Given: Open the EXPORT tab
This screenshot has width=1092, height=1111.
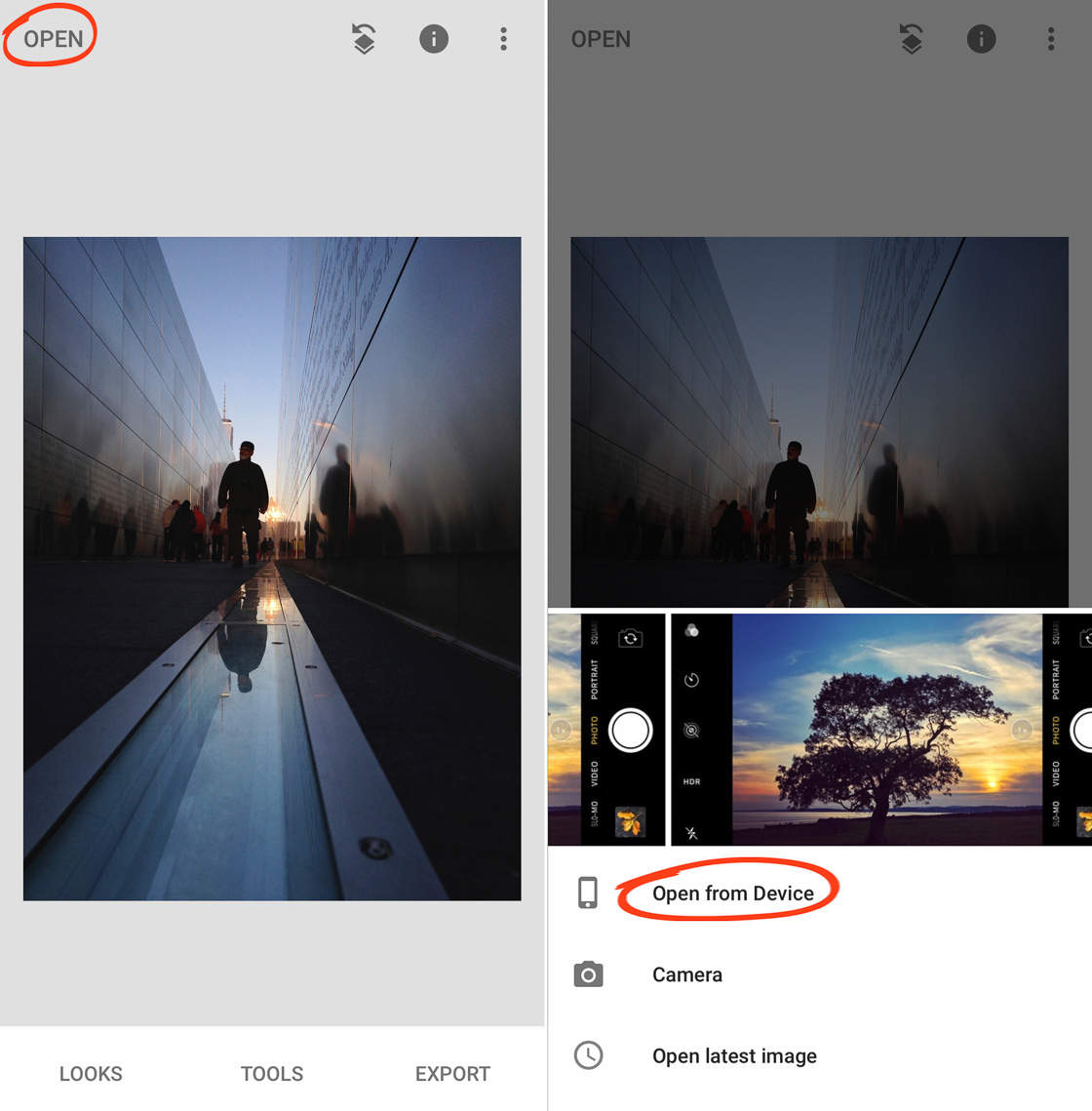Looking at the screenshot, I should 452,1074.
